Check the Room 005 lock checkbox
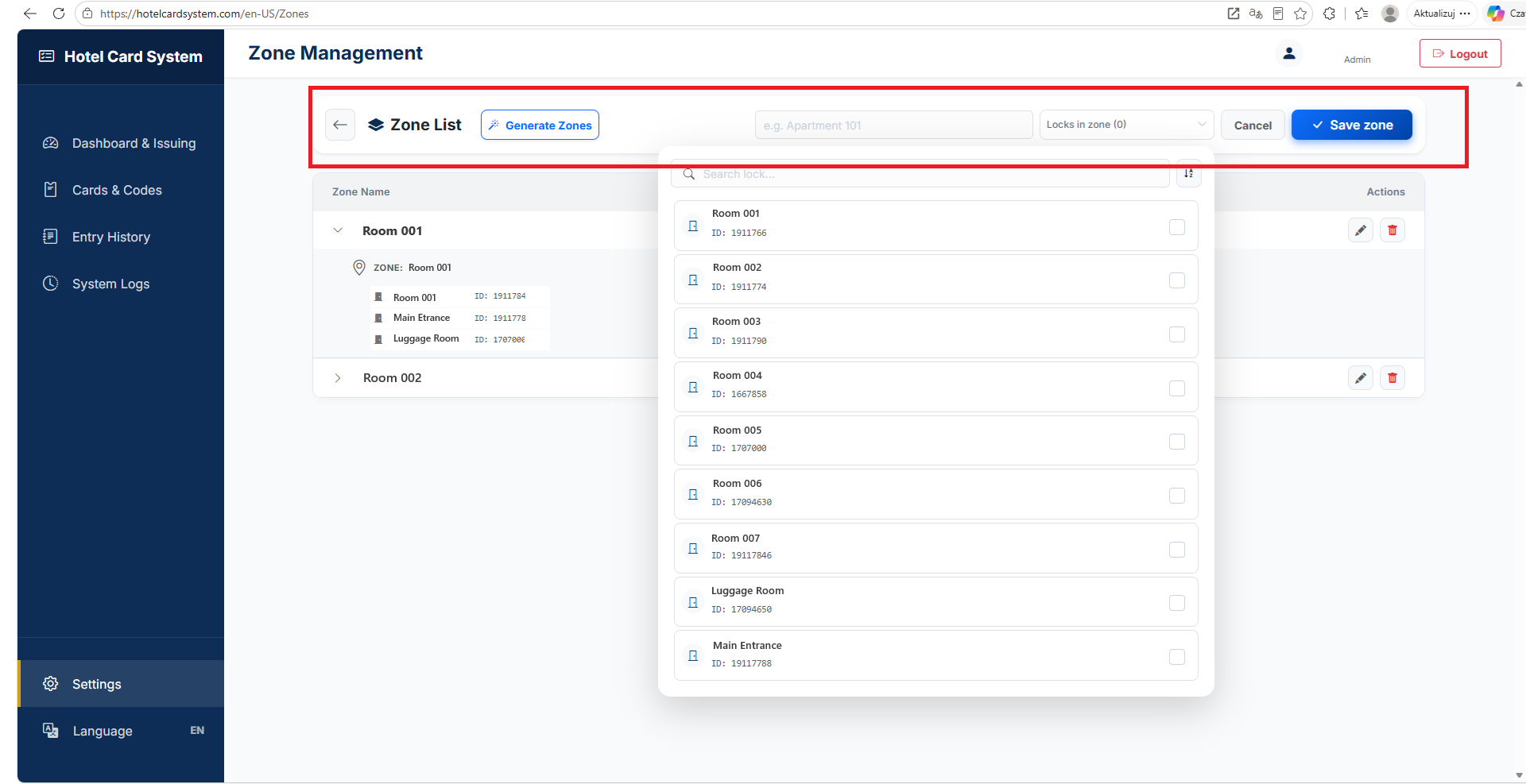This screenshot has height=784, width=1526. click(1177, 442)
